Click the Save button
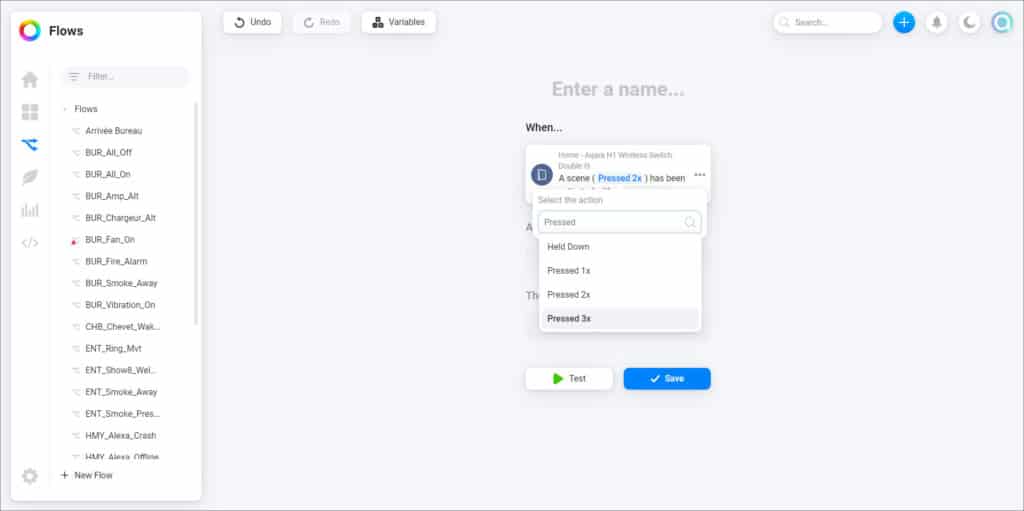Screen dimensions: 1024x511 pyautogui.click(x=667, y=379)
